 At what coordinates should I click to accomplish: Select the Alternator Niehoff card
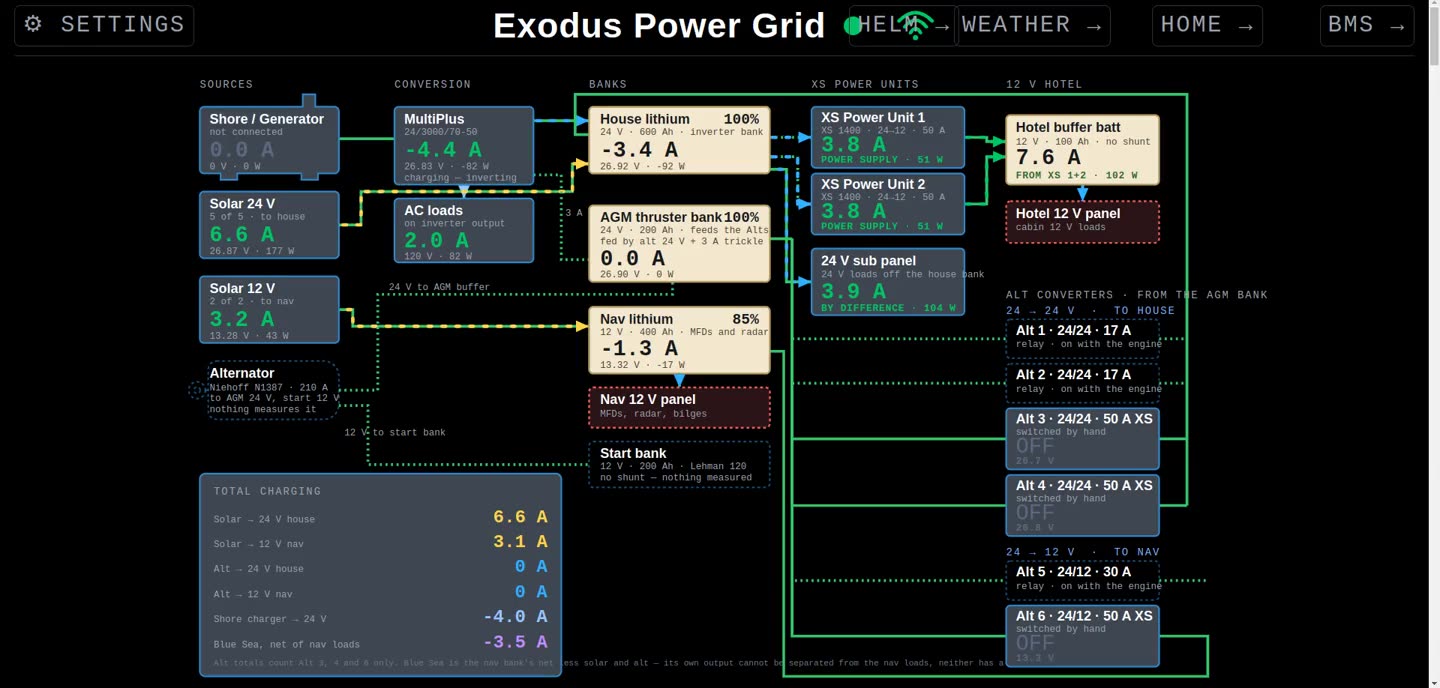click(x=274, y=390)
